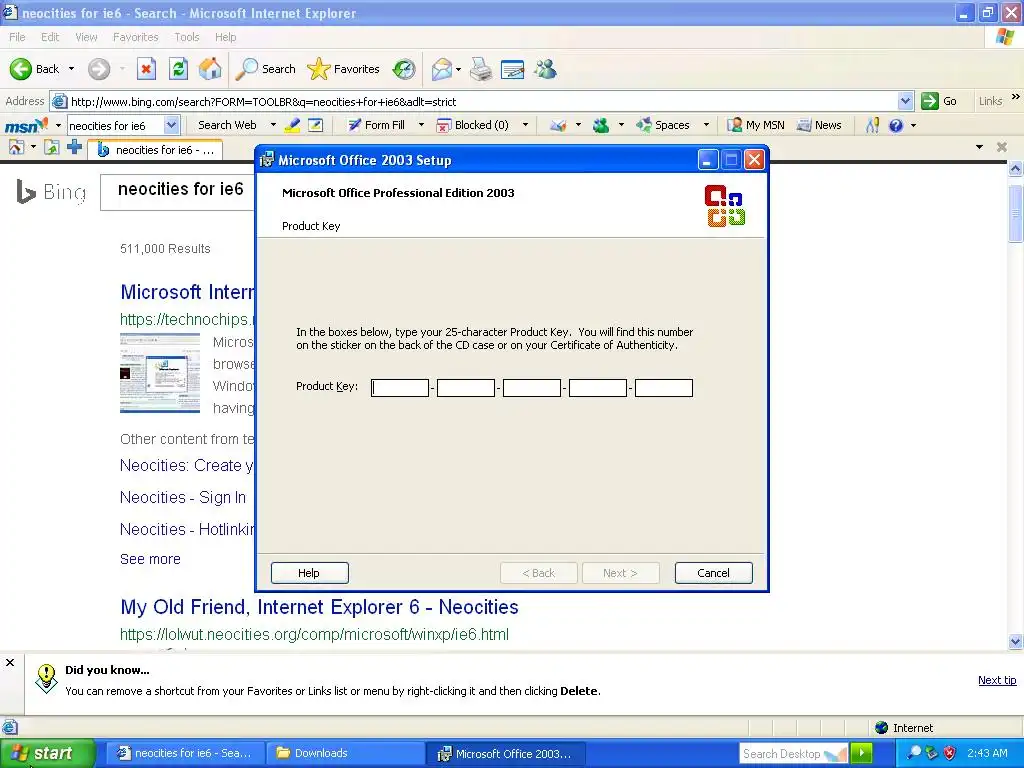1024x768 pixels.
Task: Open the Favorites star in IE toolbar
Action: pos(344,69)
